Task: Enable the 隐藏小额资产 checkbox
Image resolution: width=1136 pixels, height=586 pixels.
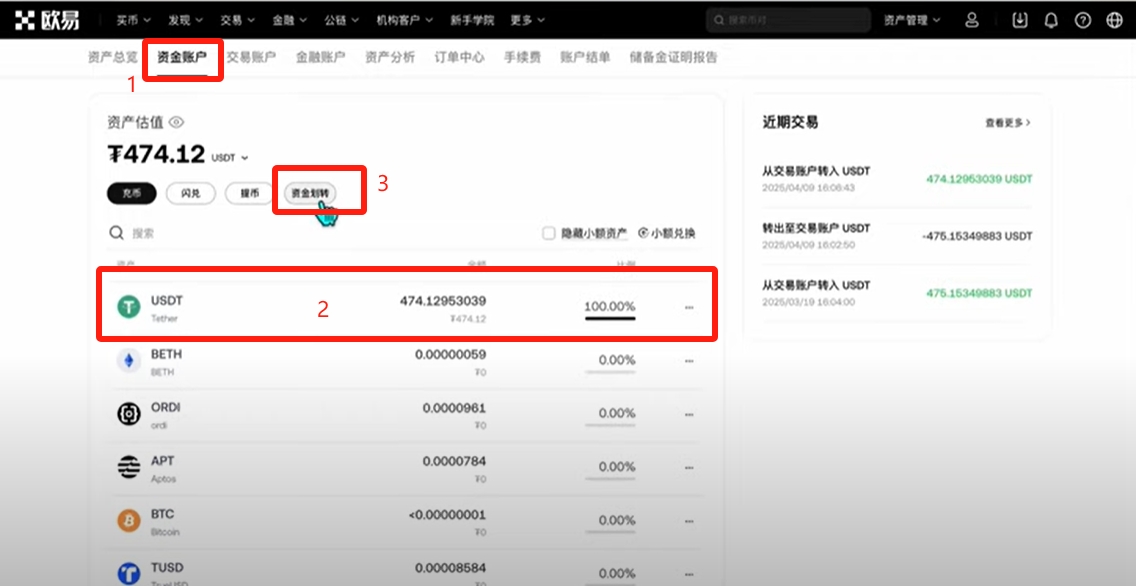Action: [549, 233]
